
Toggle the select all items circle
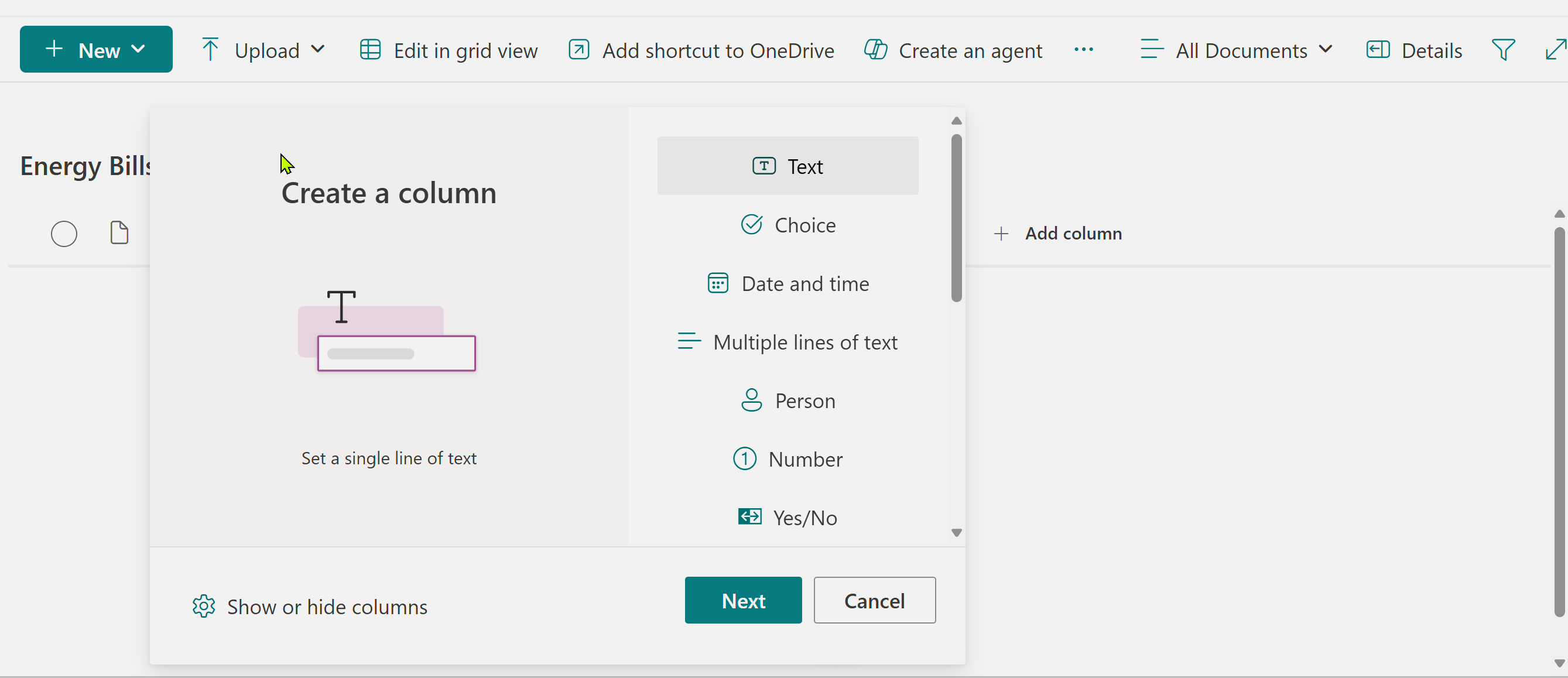64,234
